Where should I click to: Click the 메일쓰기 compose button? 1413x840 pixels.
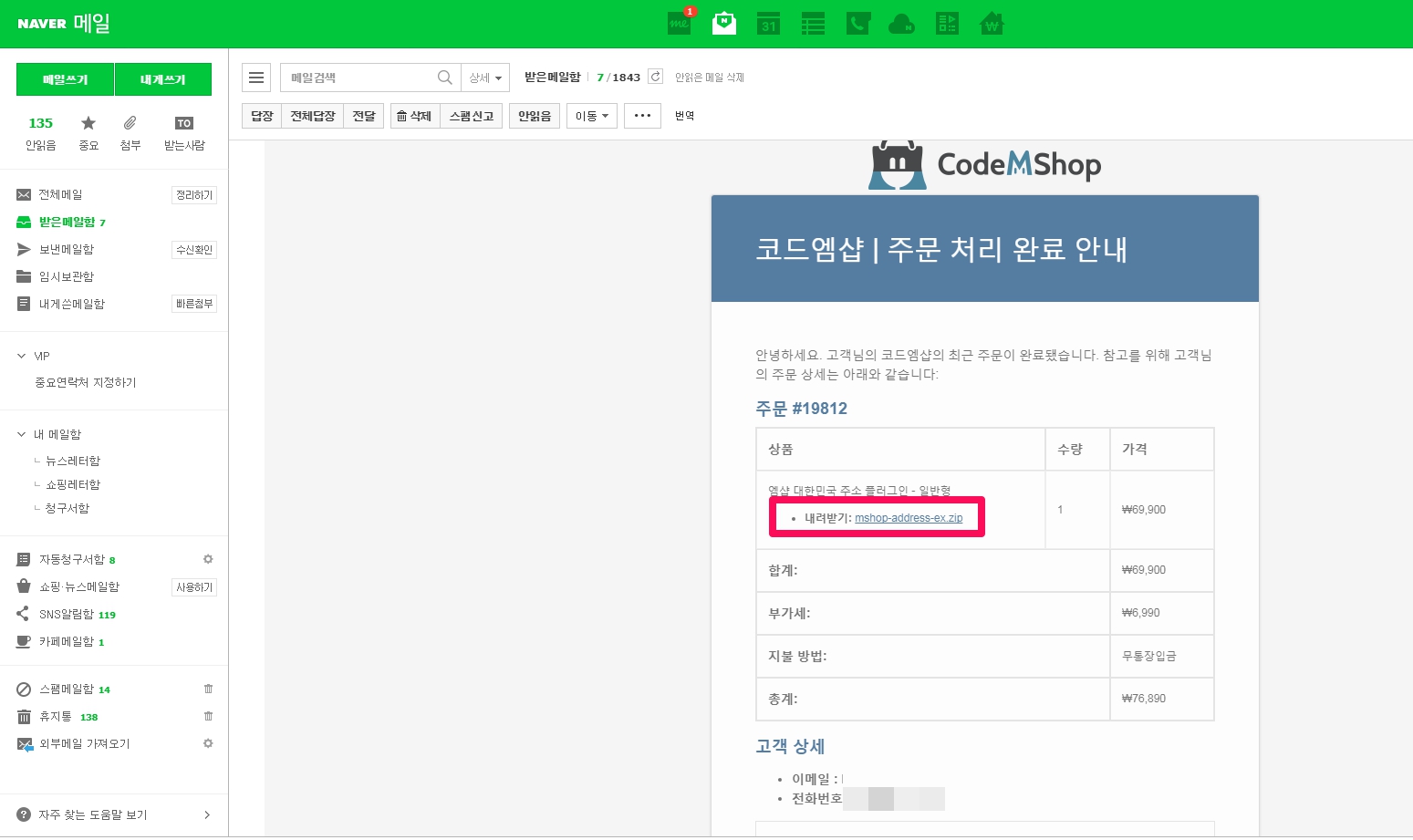[x=65, y=79]
